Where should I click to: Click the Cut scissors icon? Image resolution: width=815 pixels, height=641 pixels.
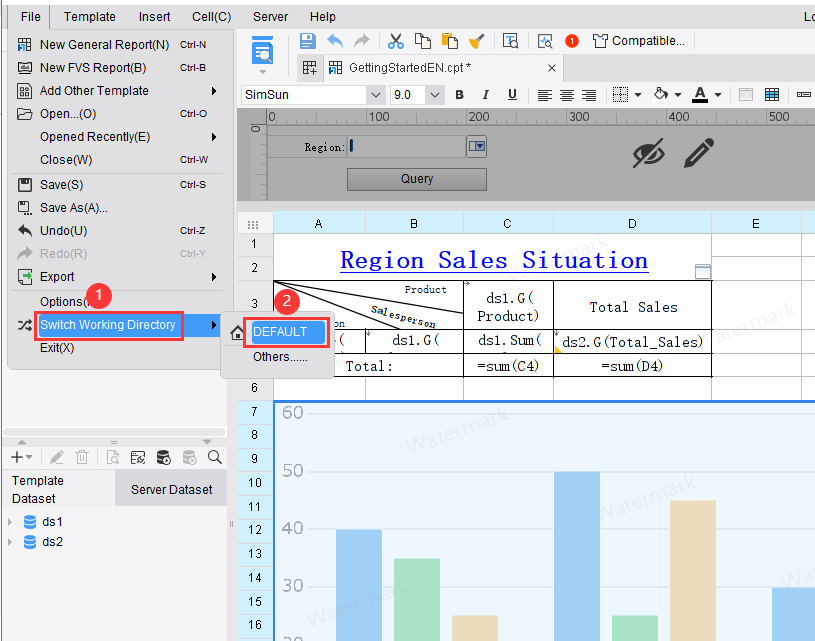pos(396,41)
